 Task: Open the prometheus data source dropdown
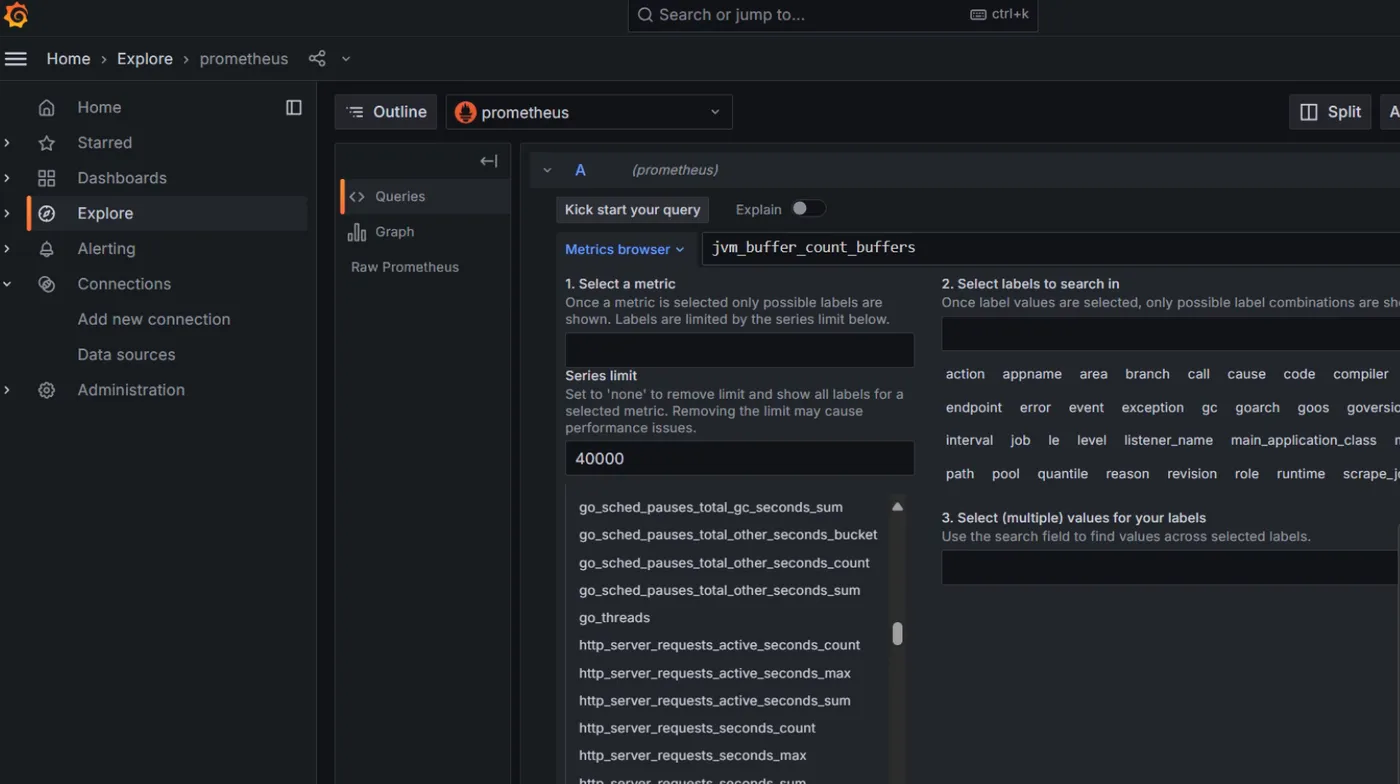point(589,112)
